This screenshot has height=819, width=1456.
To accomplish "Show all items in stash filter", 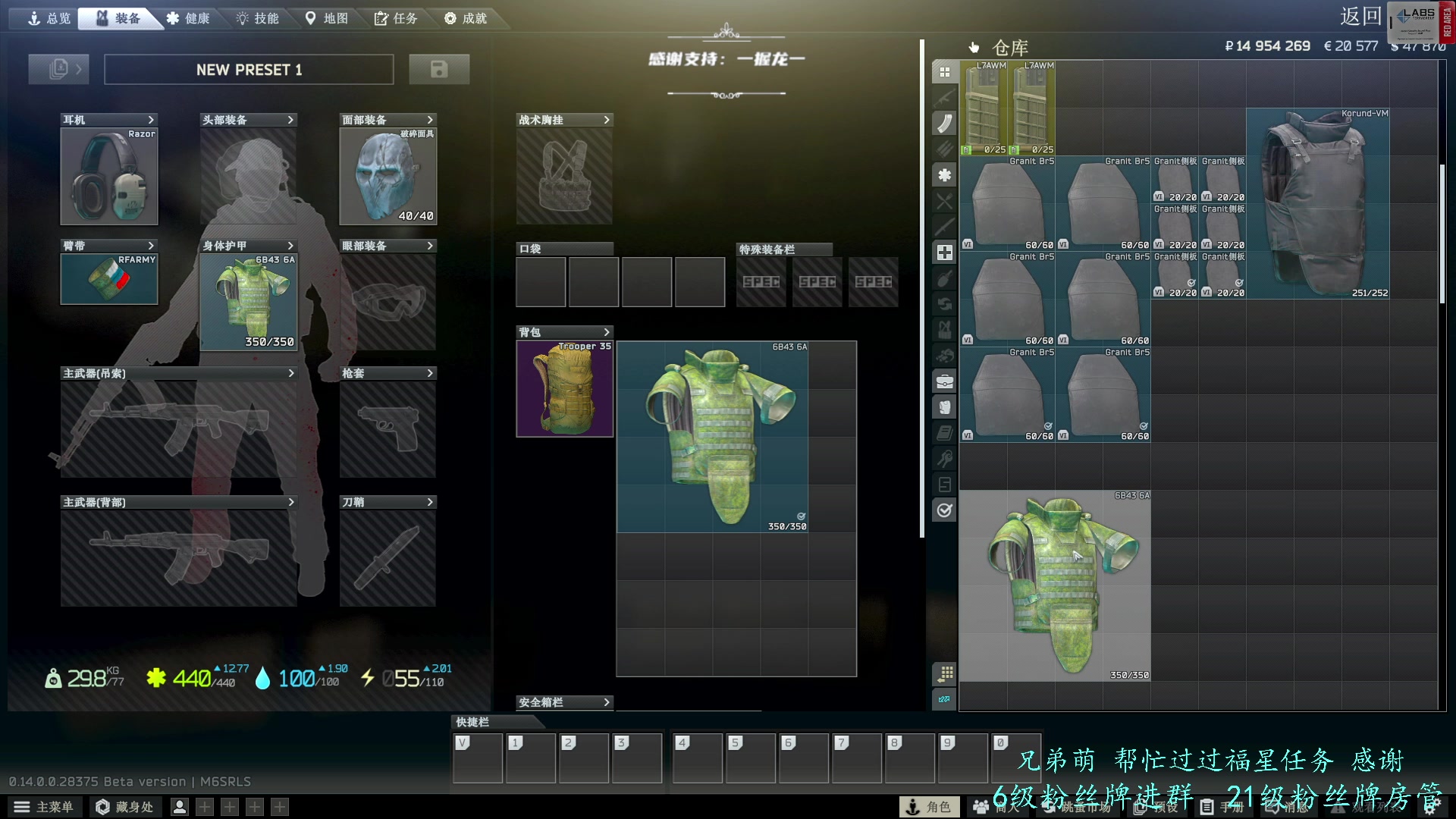I will pos(944,72).
